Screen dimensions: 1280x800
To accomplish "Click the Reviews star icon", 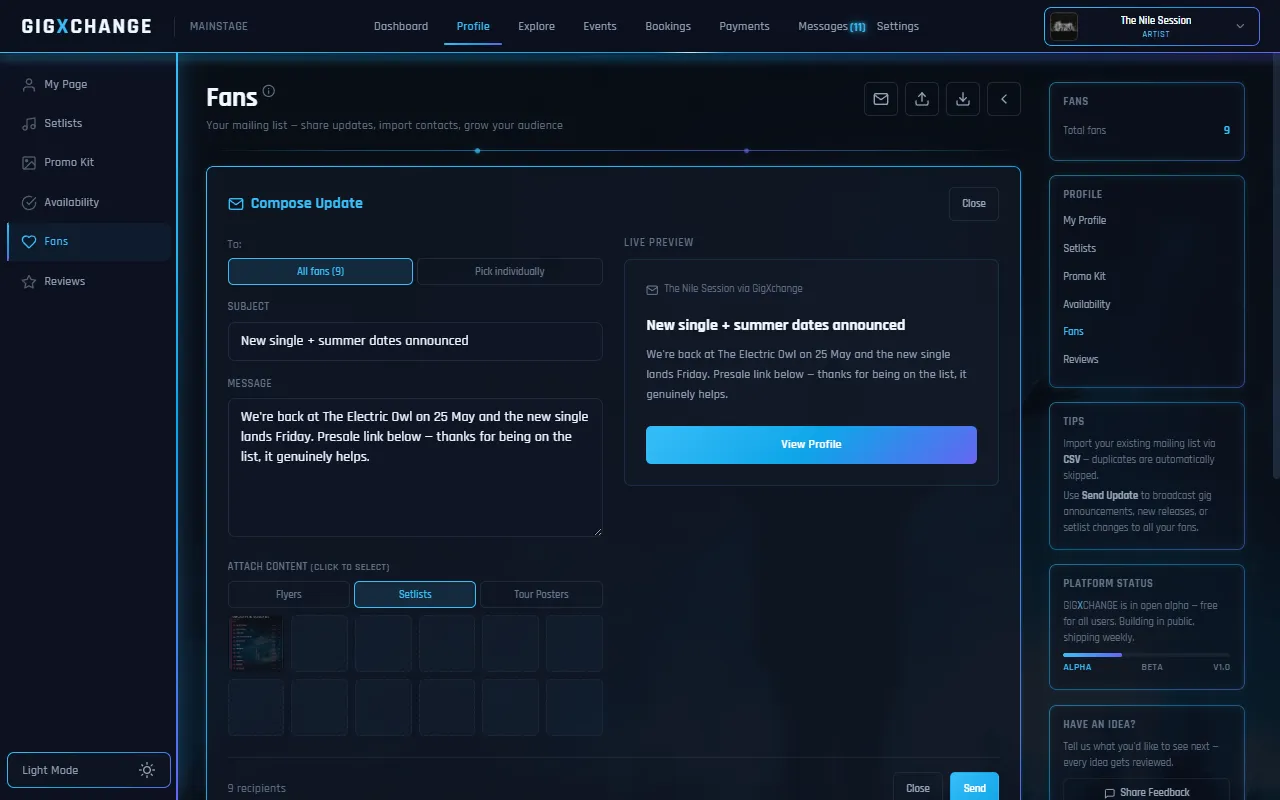I will click(29, 281).
